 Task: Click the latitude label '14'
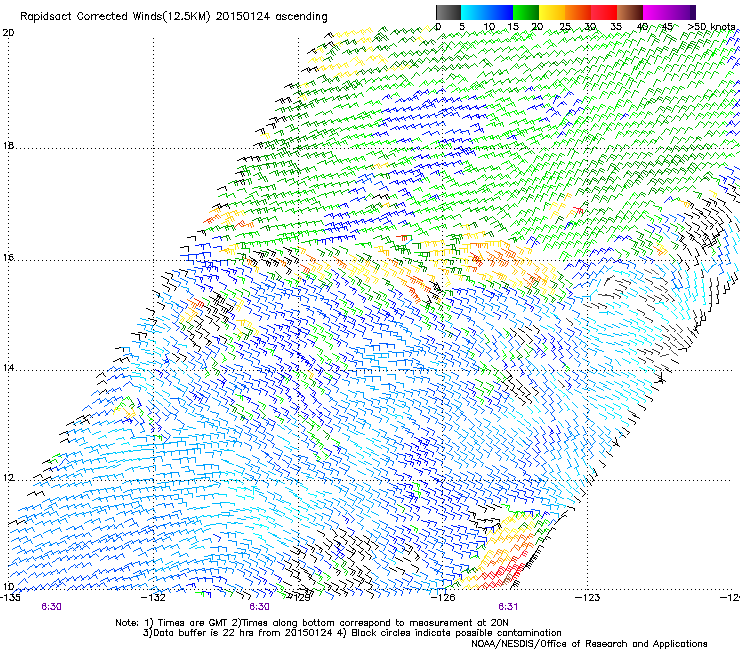pos(8,368)
